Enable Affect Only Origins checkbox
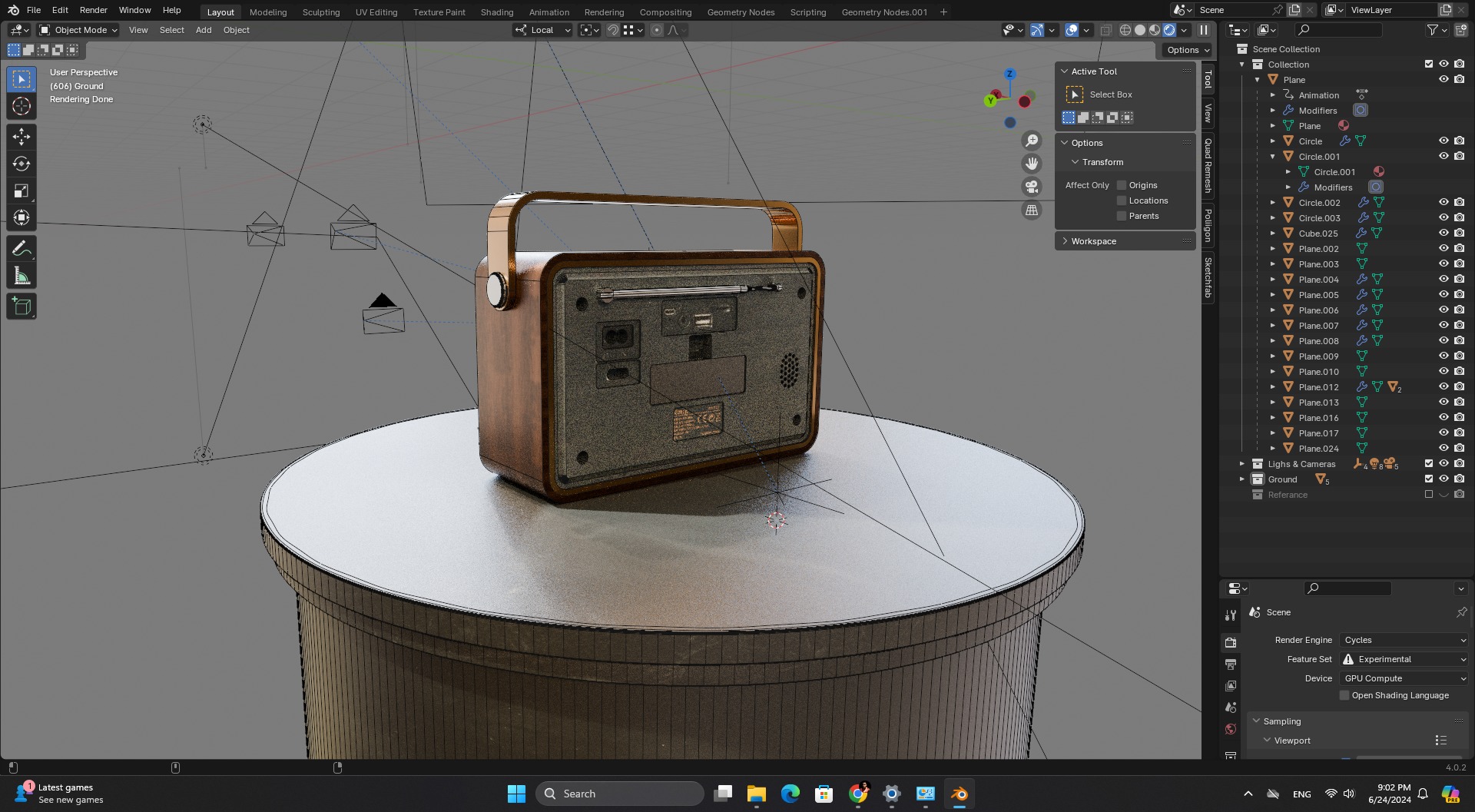This screenshot has width=1475, height=812. click(1122, 185)
